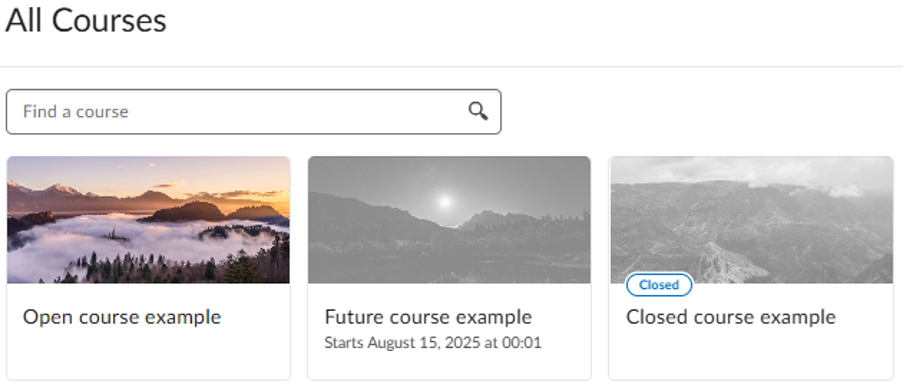Click the Starts August 15, 2025 date text
The width and height of the screenshot is (904, 392).
(433, 343)
